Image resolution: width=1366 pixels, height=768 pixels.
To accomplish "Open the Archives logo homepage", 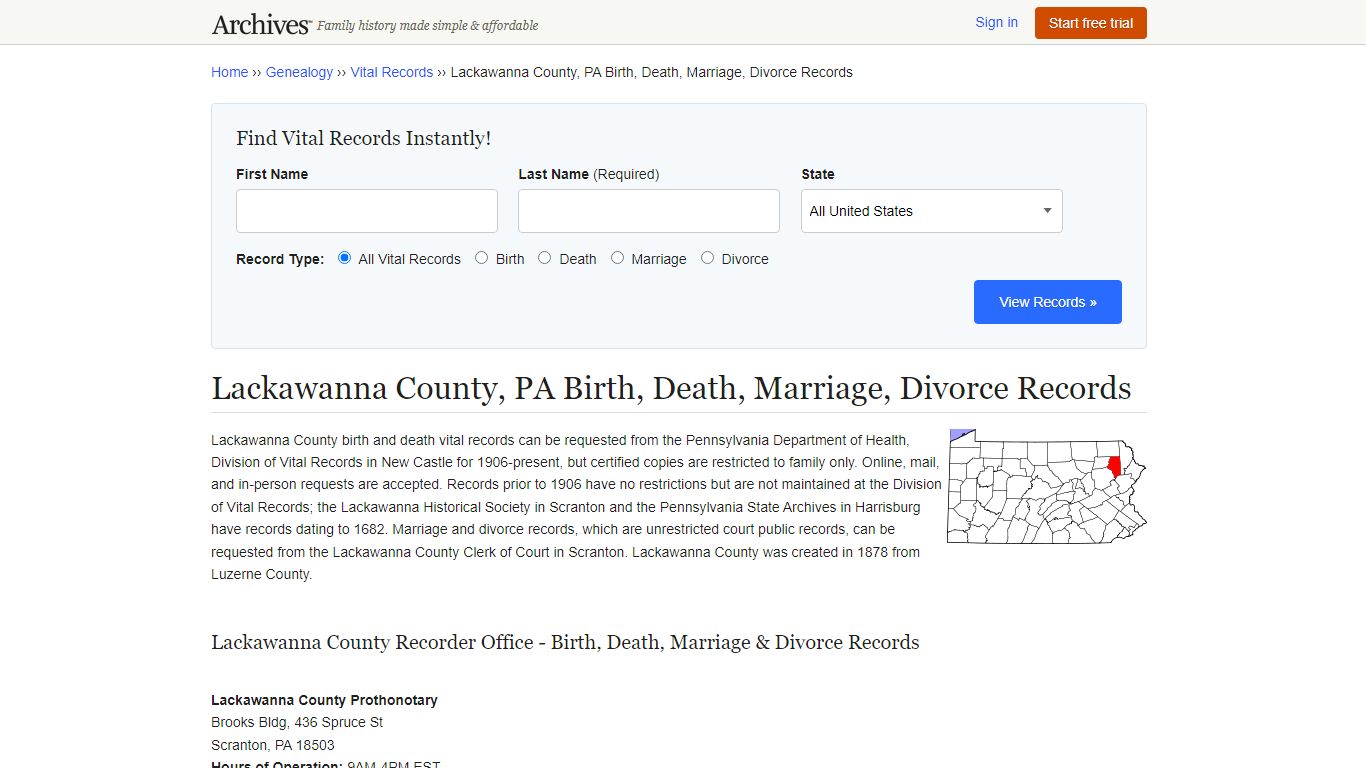I will pyautogui.click(x=261, y=24).
